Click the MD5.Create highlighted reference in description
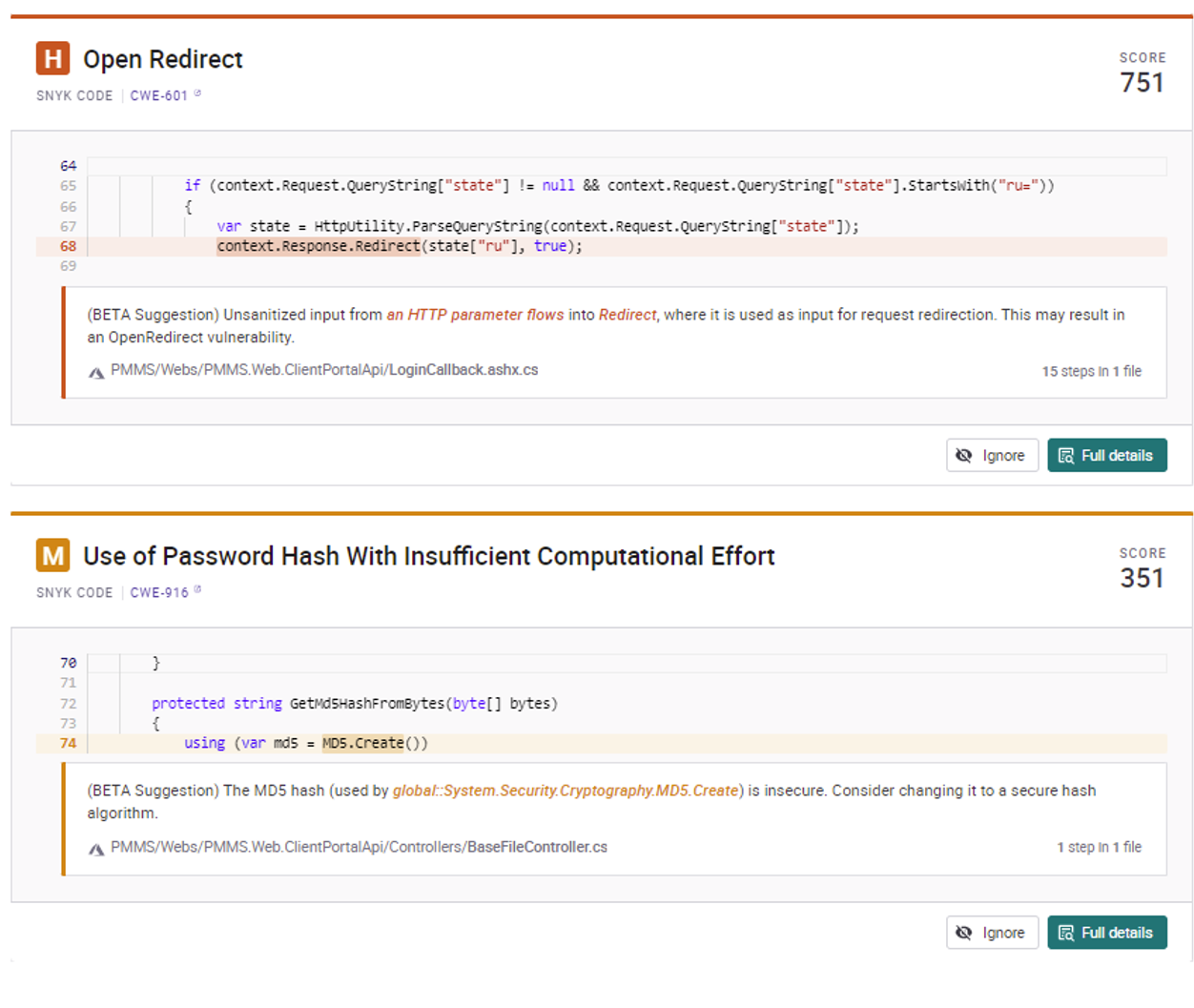This screenshot has width=1194, height=1008. 566,791
